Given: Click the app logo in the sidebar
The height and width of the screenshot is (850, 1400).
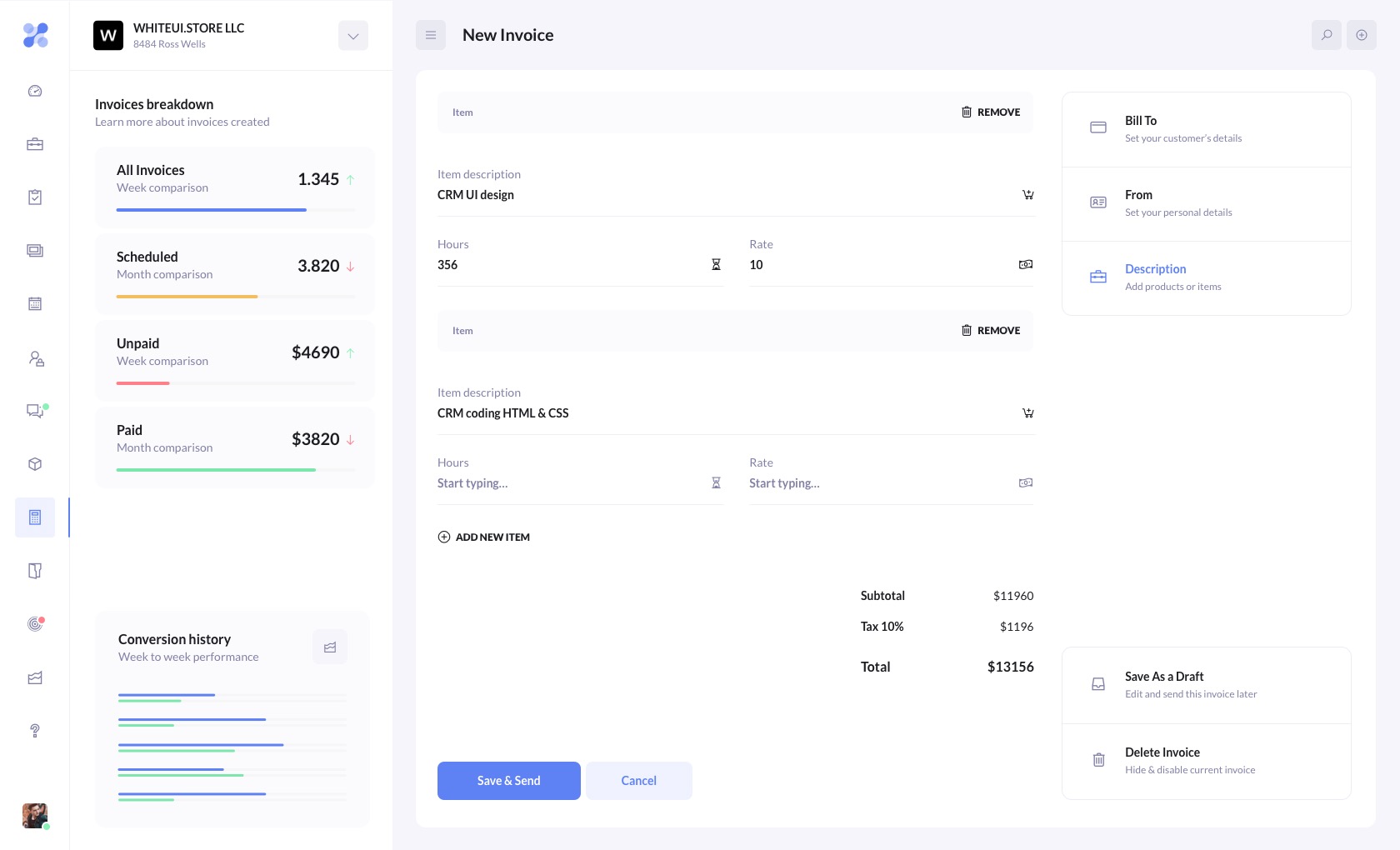Looking at the screenshot, I should 35,35.
